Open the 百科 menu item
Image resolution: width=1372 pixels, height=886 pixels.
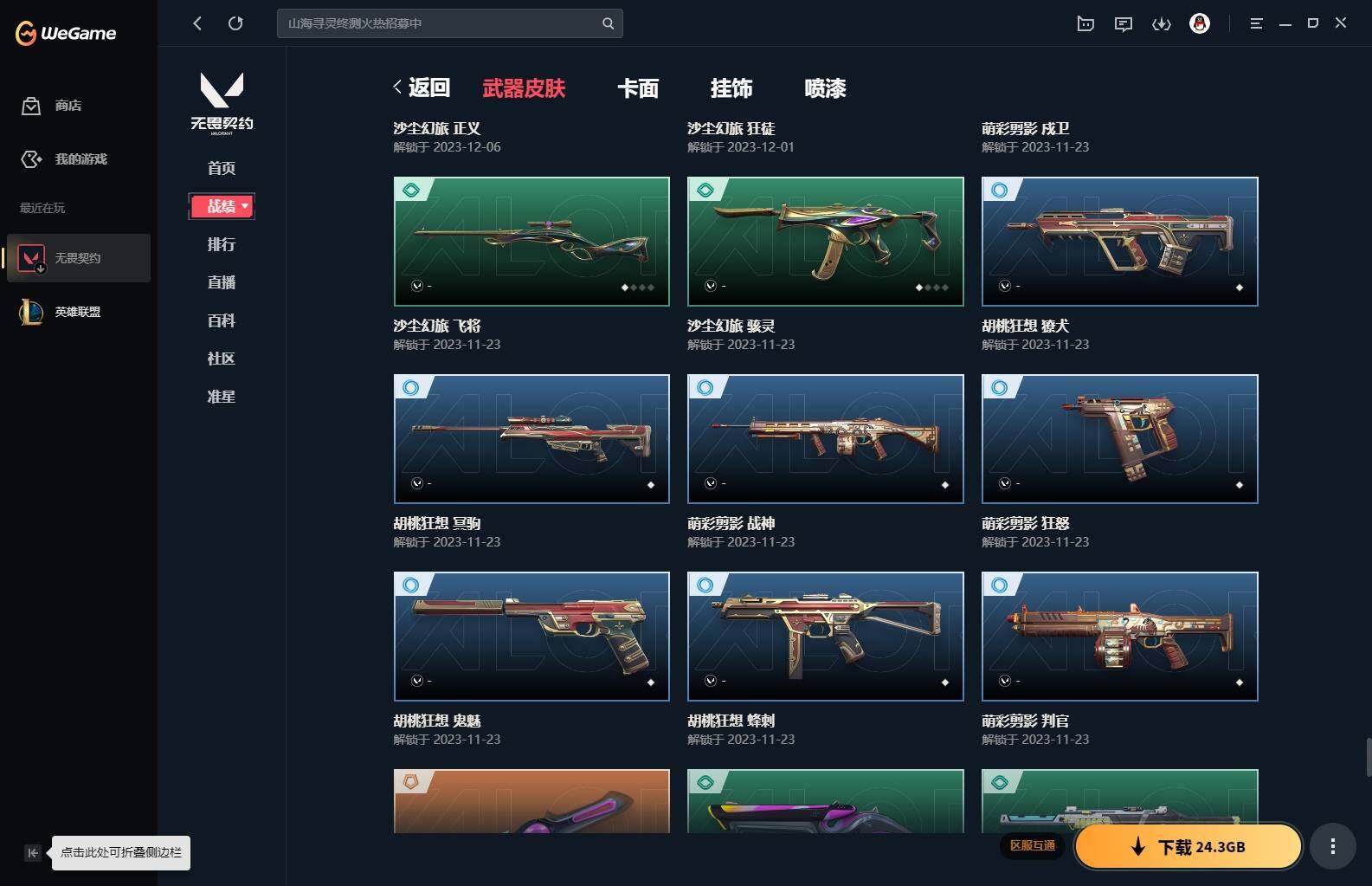click(222, 320)
